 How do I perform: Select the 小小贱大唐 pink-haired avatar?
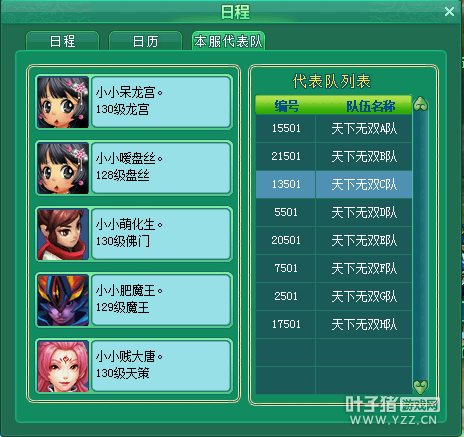(63, 366)
